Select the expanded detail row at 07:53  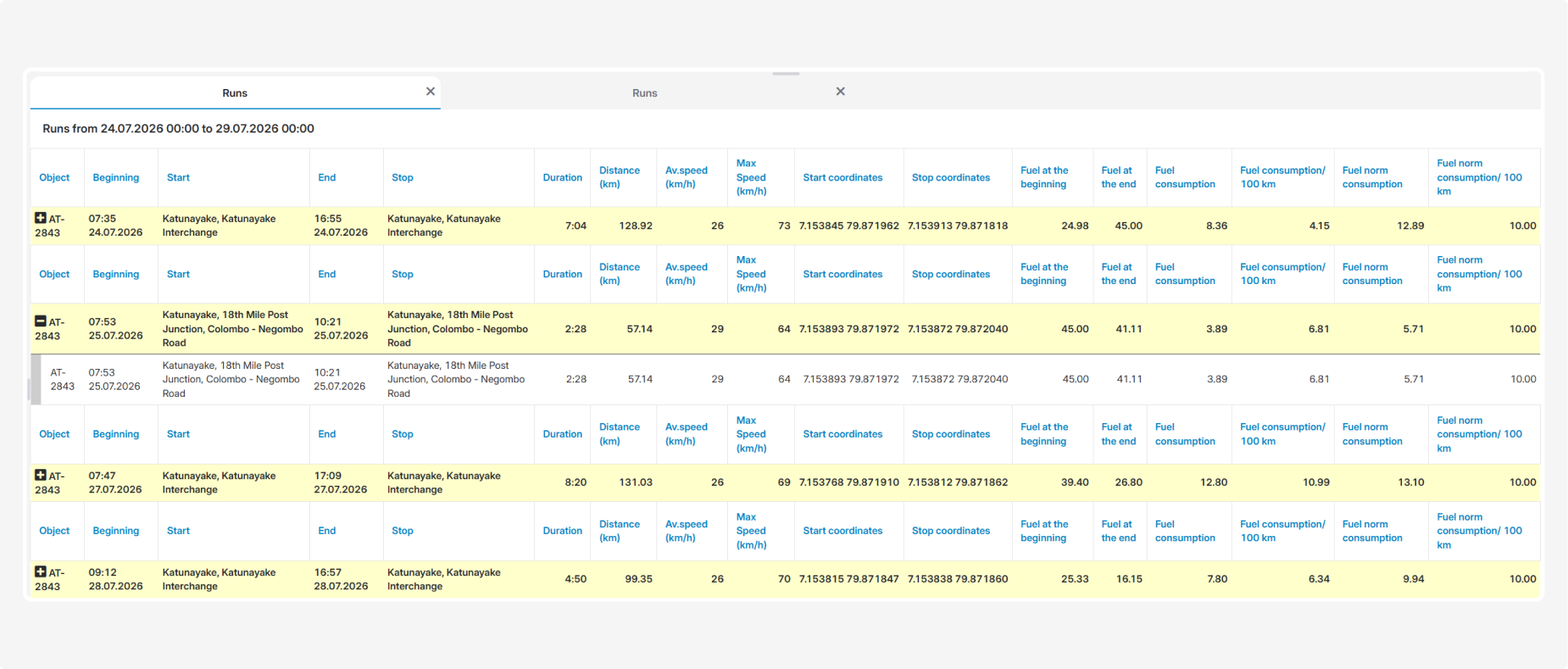click(786, 379)
